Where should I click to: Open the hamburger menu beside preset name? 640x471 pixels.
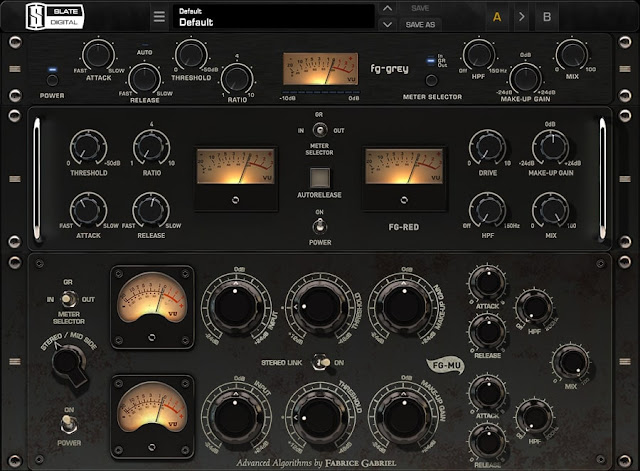coord(159,17)
